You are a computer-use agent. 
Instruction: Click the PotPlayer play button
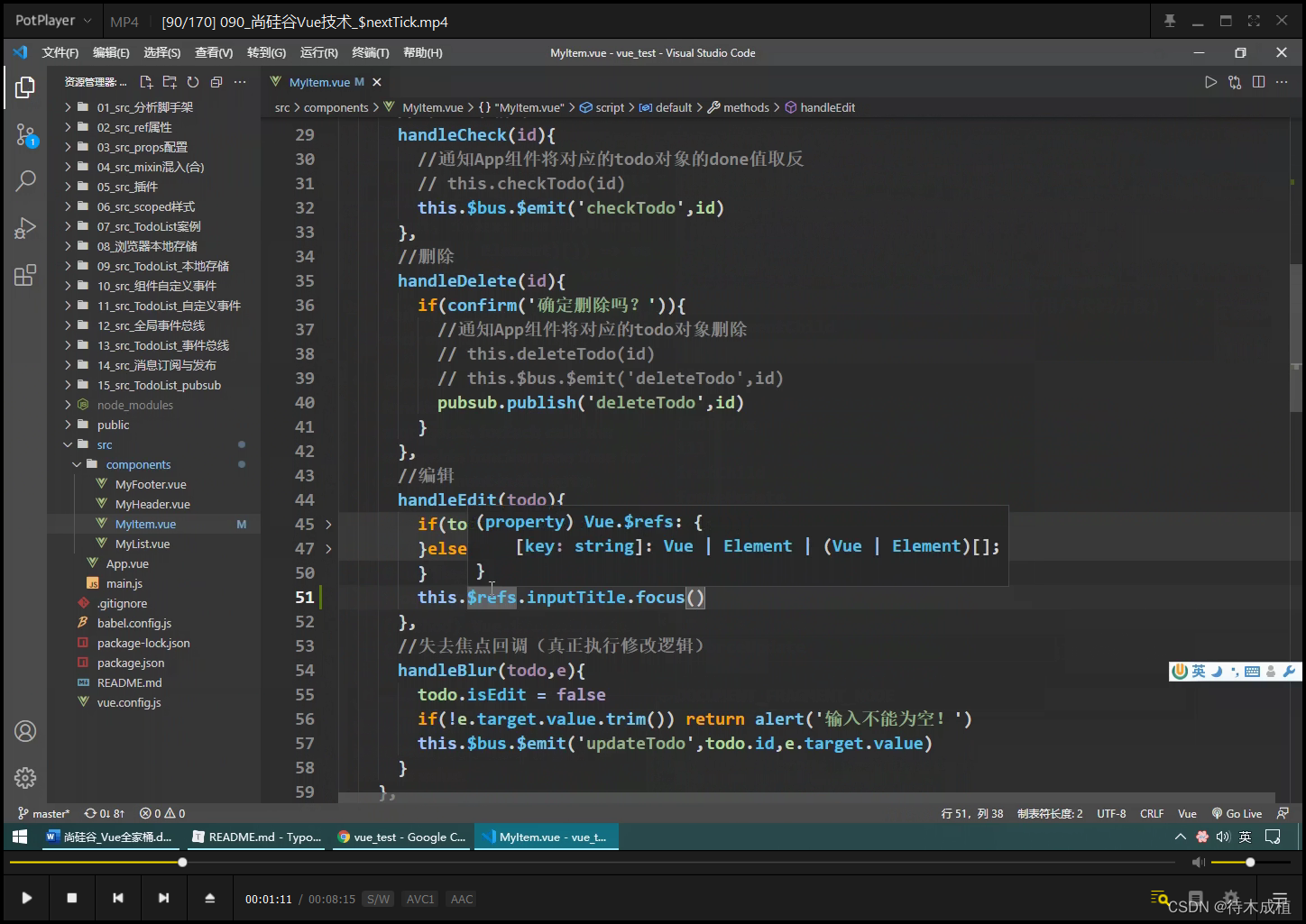click(x=26, y=898)
